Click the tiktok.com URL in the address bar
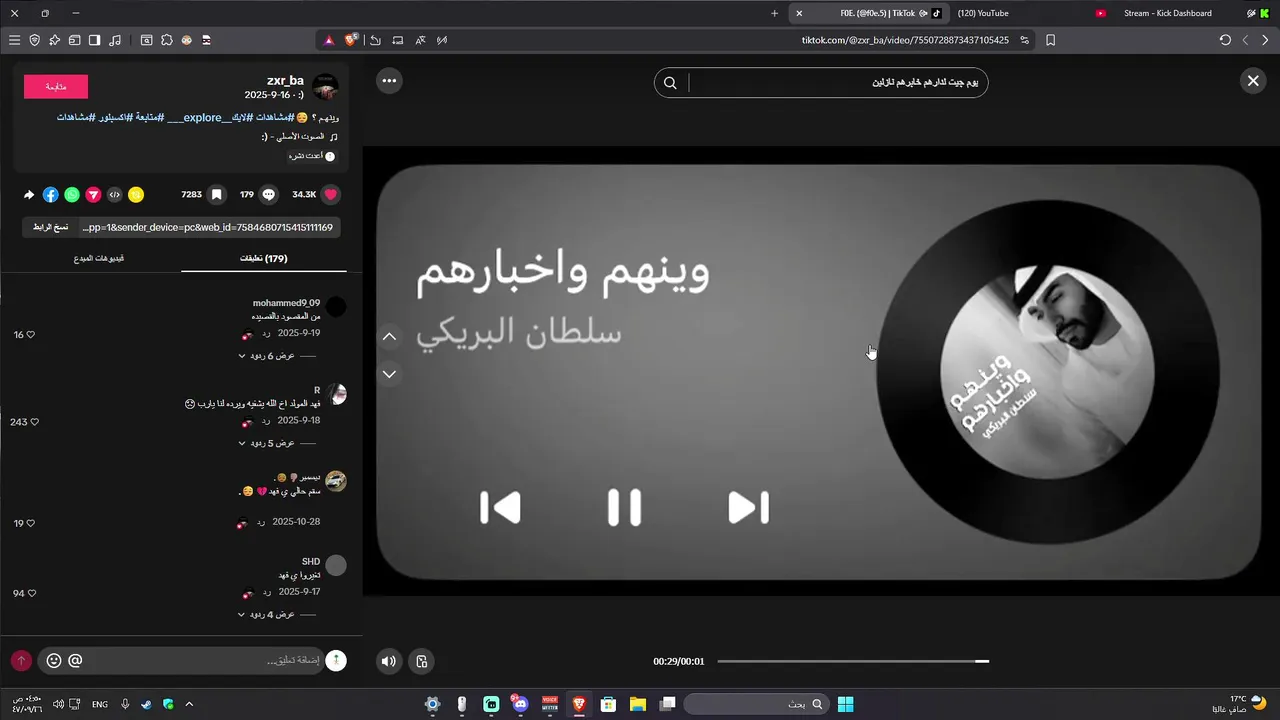 (x=905, y=40)
